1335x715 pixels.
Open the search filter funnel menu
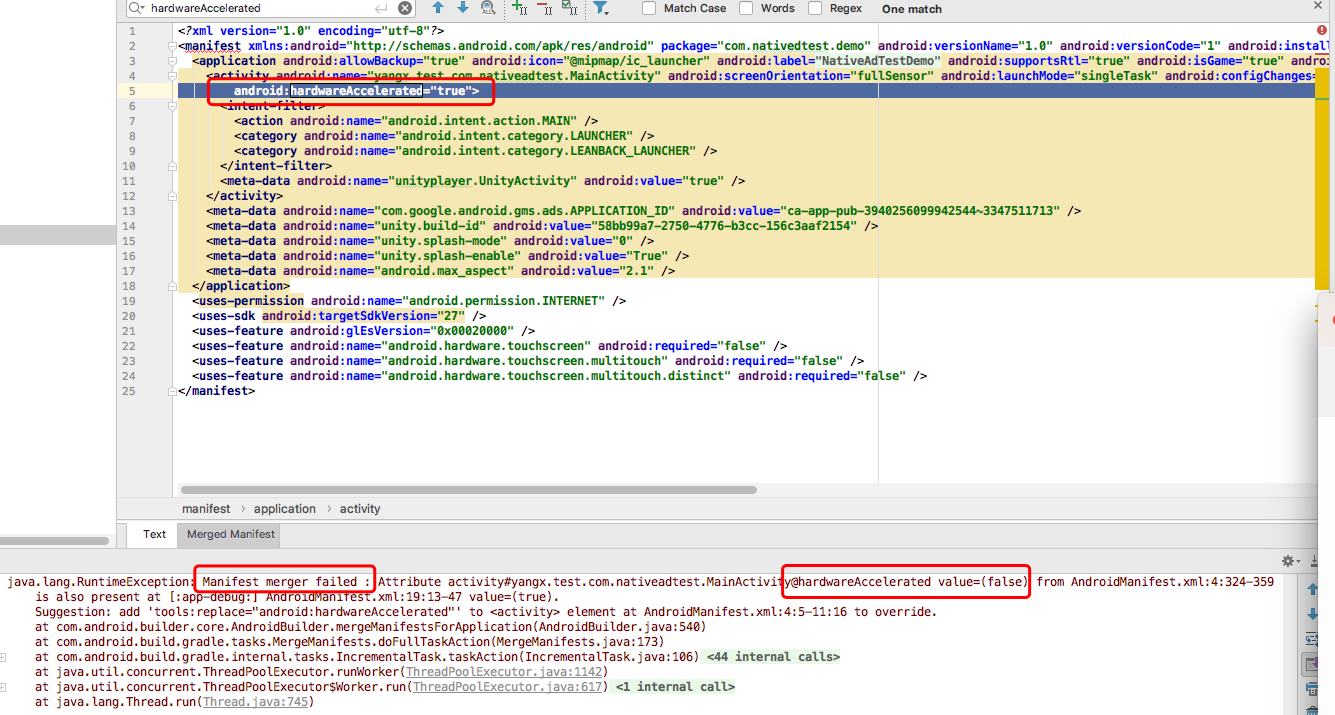[x=600, y=8]
